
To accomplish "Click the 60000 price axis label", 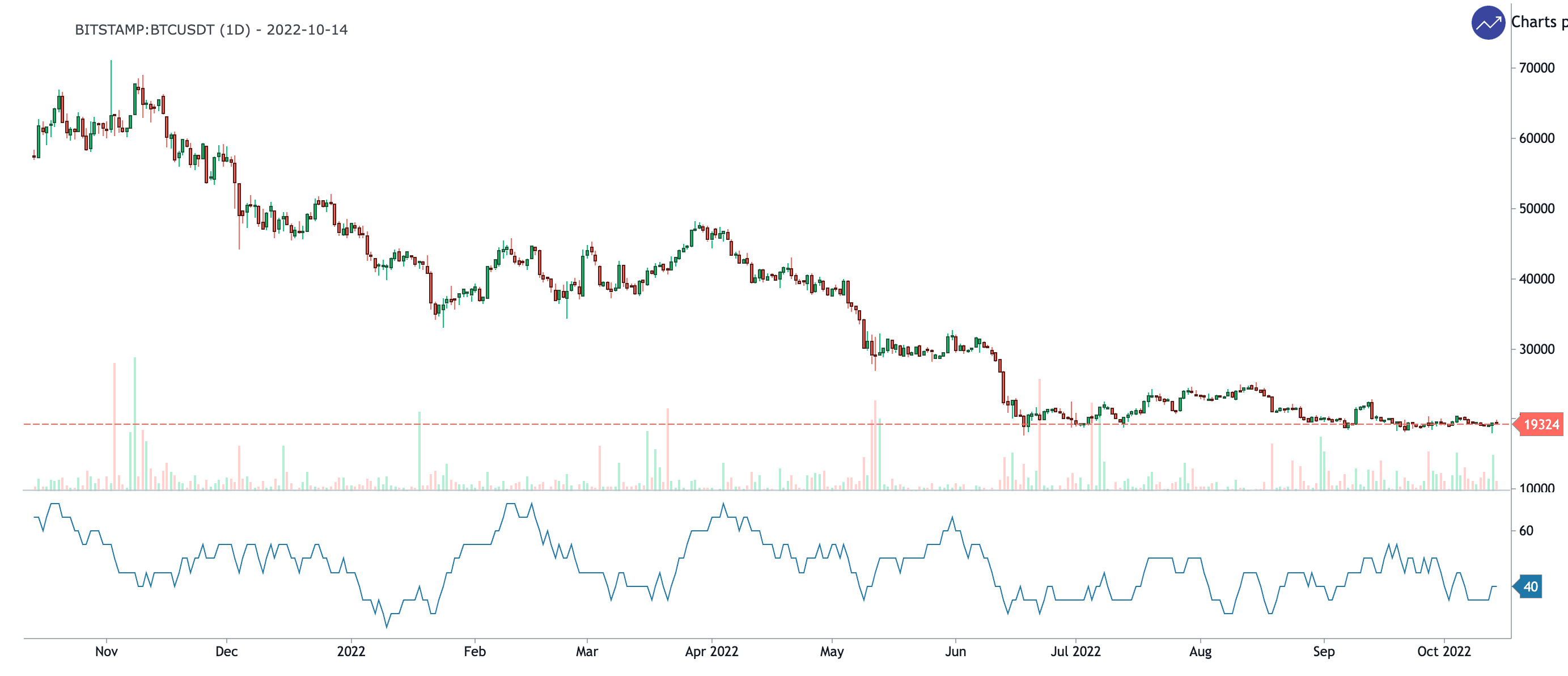I will point(1536,138).
